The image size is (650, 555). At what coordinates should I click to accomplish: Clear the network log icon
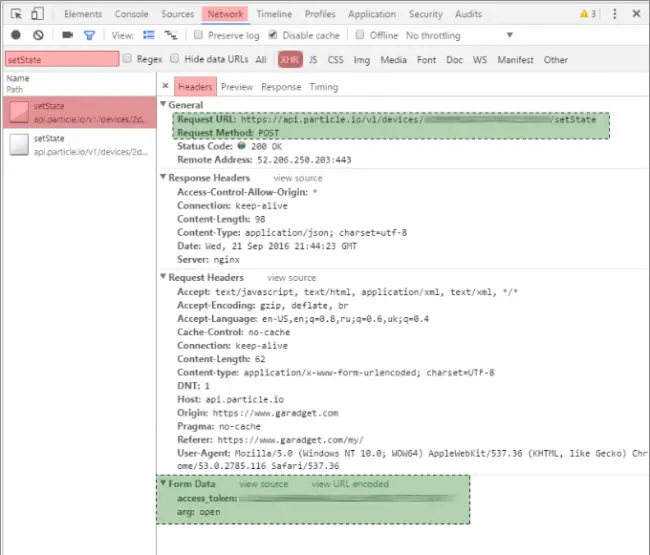point(38,35)
